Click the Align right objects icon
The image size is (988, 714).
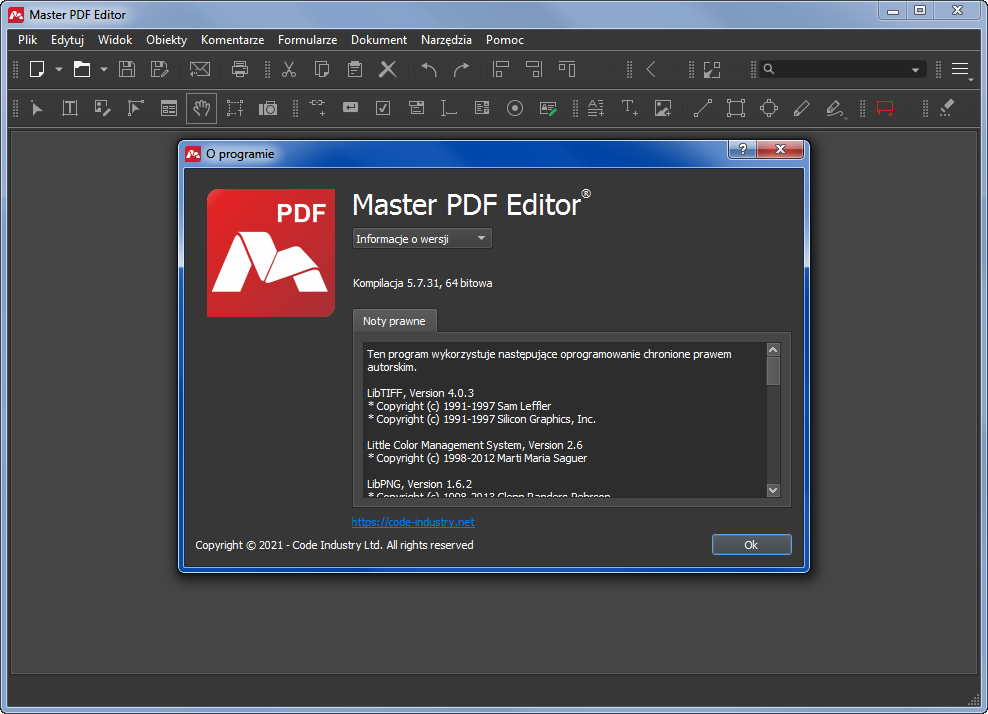534,69
